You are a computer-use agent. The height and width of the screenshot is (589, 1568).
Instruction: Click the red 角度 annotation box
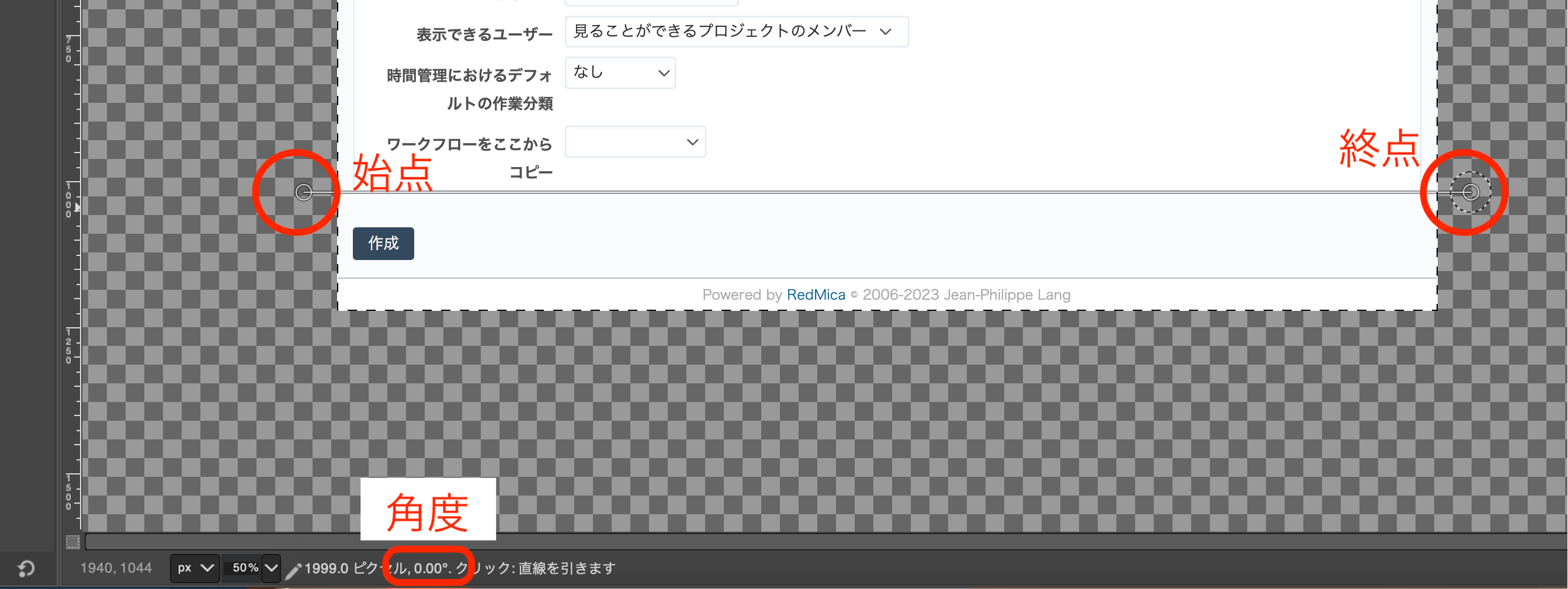(x=428, y=510)
